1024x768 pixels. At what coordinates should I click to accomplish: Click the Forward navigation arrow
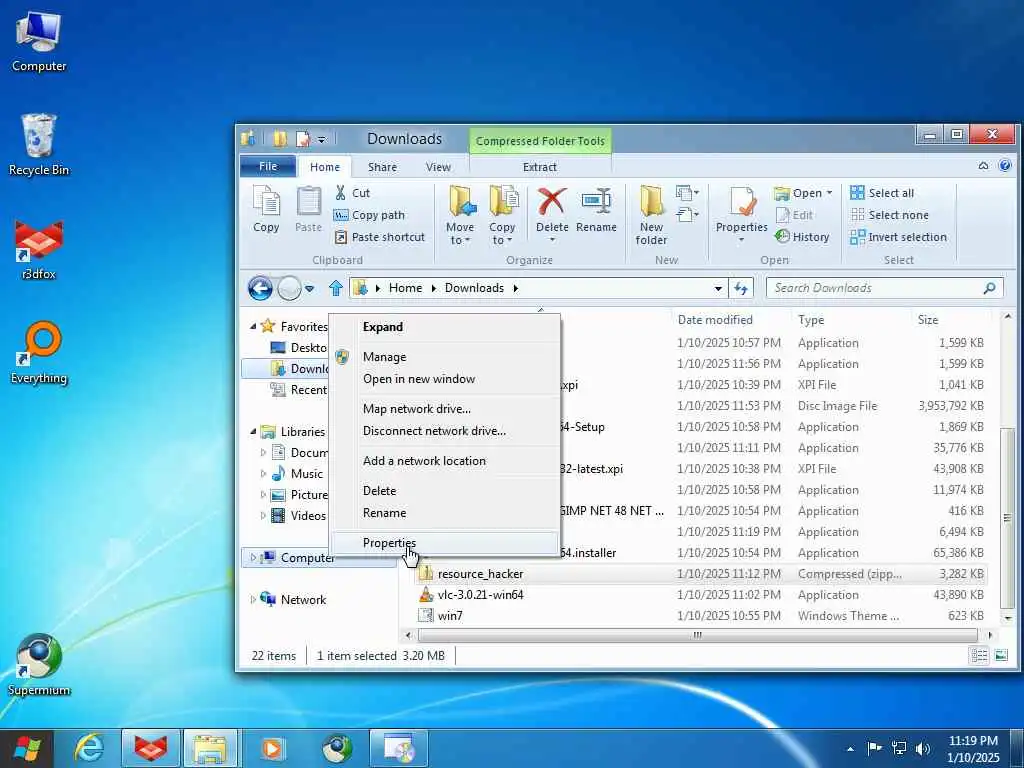pos(289,288)
